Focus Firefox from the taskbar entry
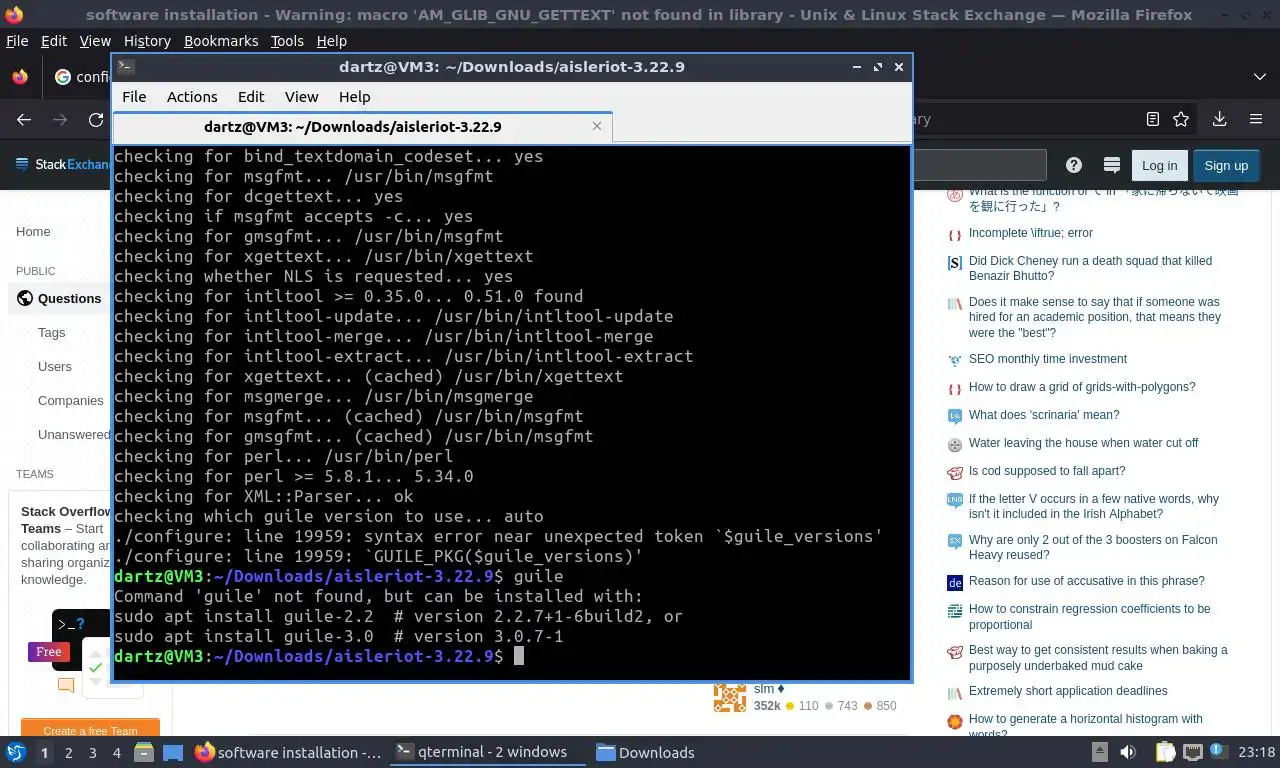The height and width of the screenshot is (768, 1280). click(x=288, y=752)
